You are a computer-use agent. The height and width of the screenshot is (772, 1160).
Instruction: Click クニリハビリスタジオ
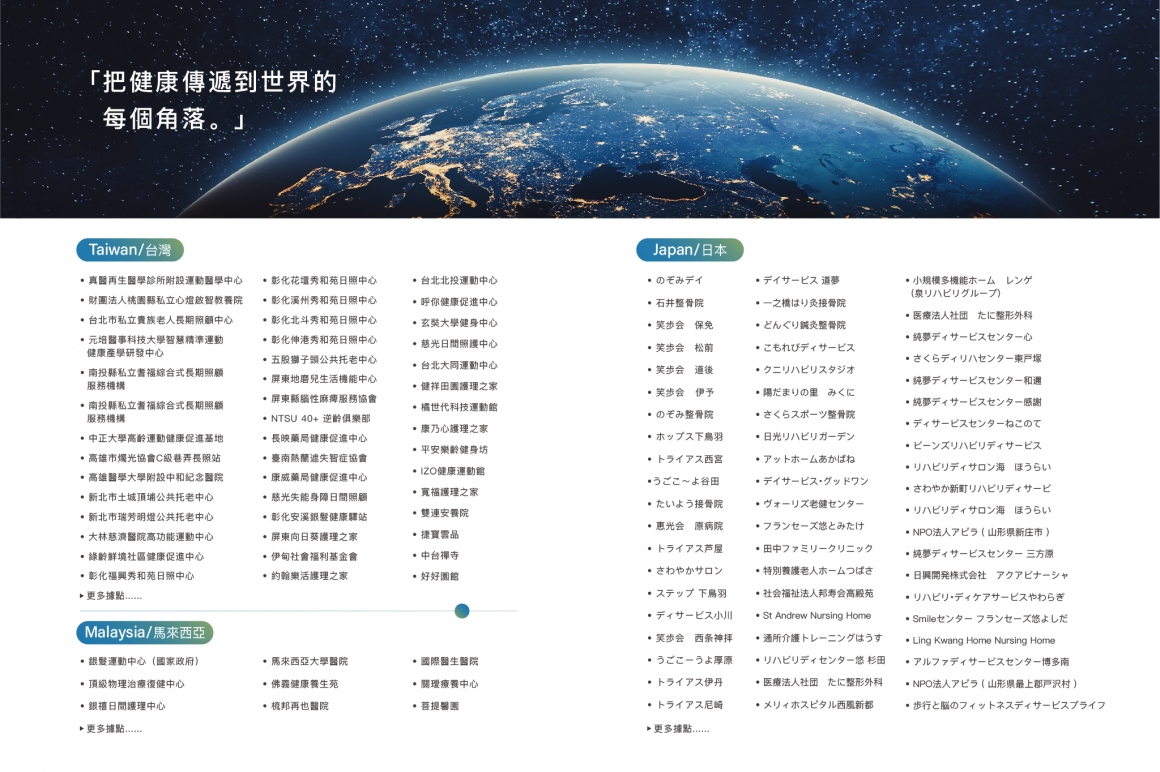tap(809, 370)
